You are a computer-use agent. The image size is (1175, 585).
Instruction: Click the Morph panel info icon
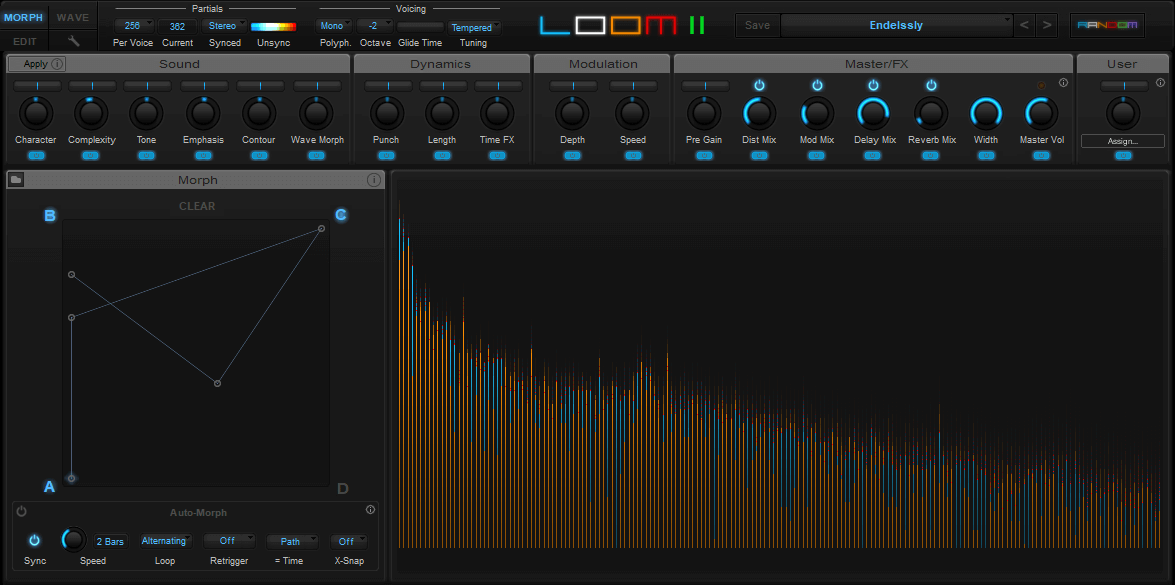[374, 180]
